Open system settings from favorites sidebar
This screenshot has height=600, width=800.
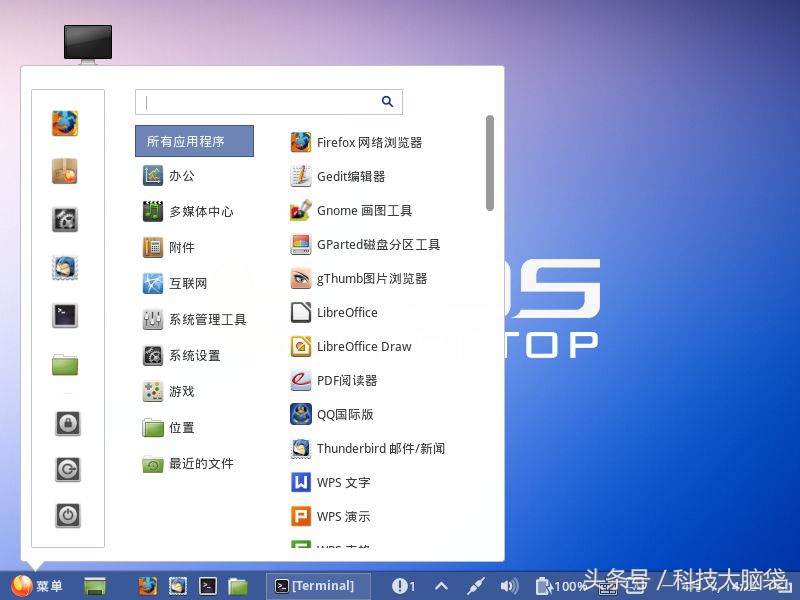pos(65,219)
